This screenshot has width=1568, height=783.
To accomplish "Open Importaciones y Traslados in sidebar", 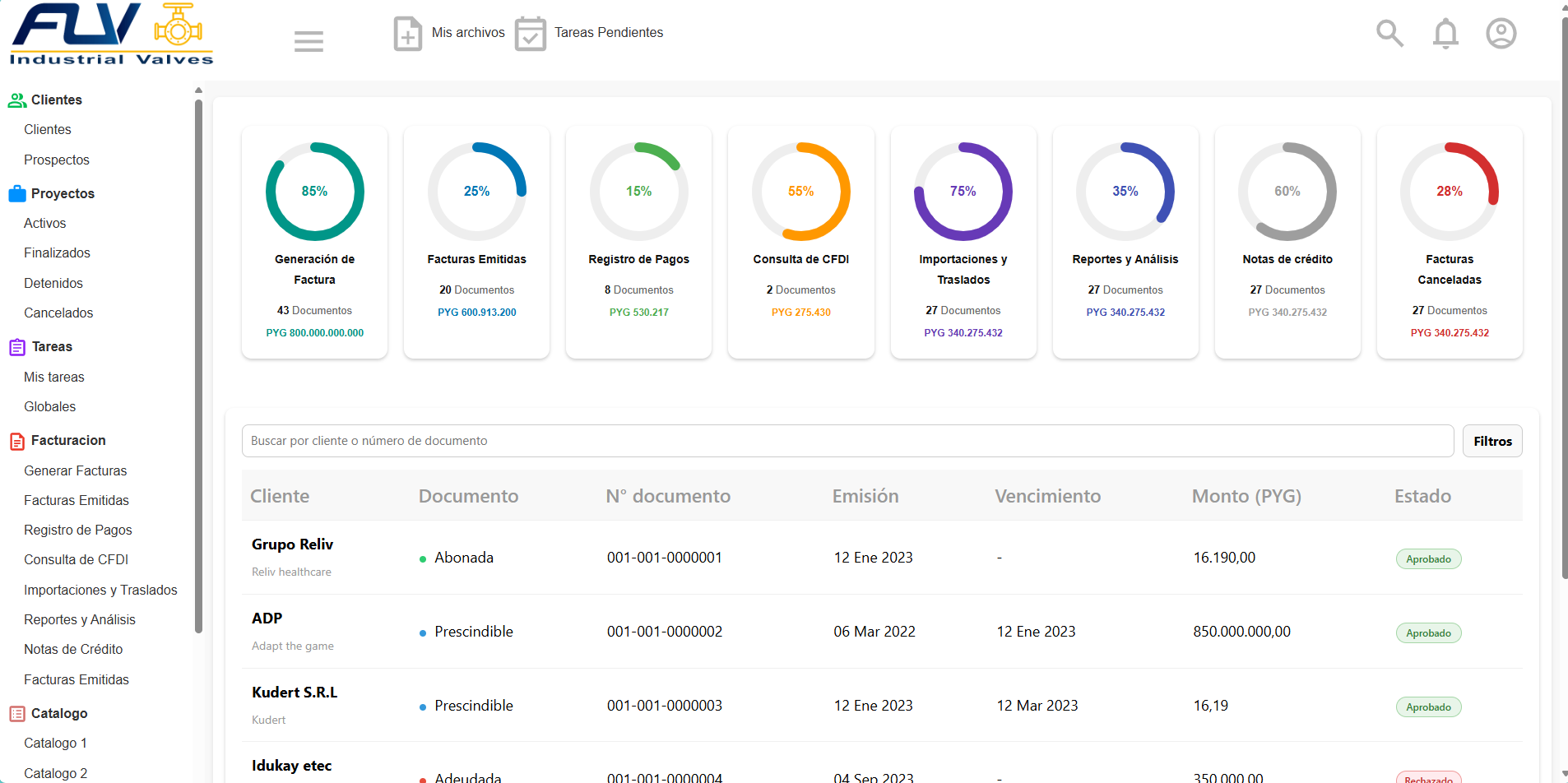I will click(100, 590).
